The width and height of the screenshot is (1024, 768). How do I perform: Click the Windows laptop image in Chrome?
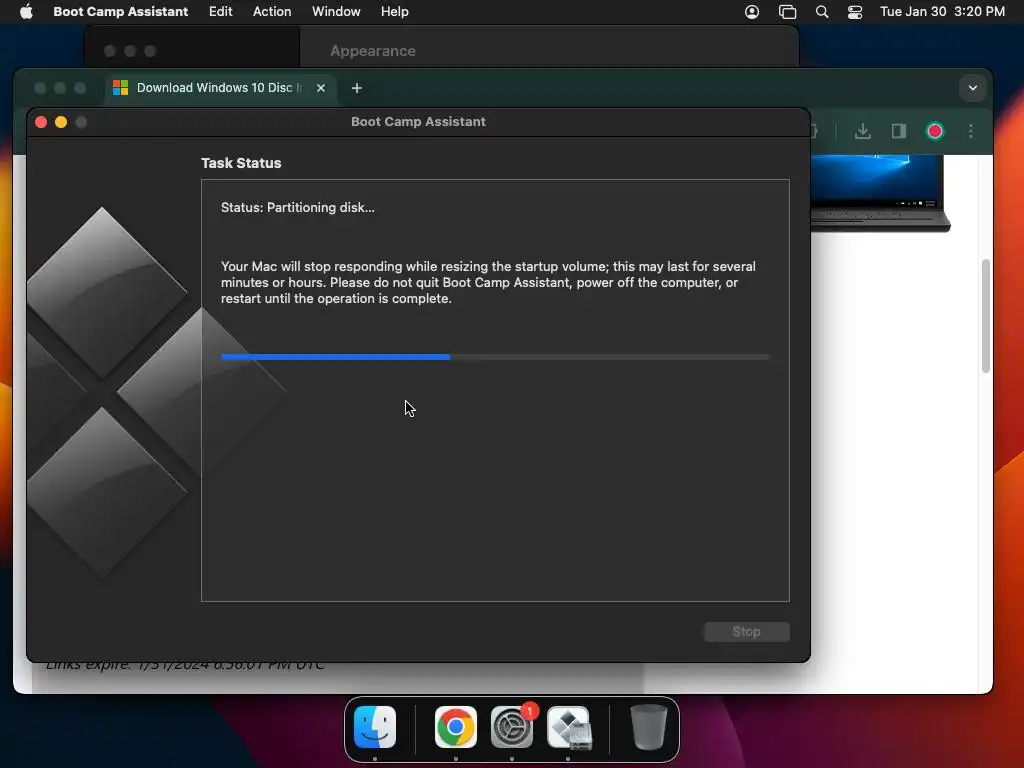click(880, 193)
